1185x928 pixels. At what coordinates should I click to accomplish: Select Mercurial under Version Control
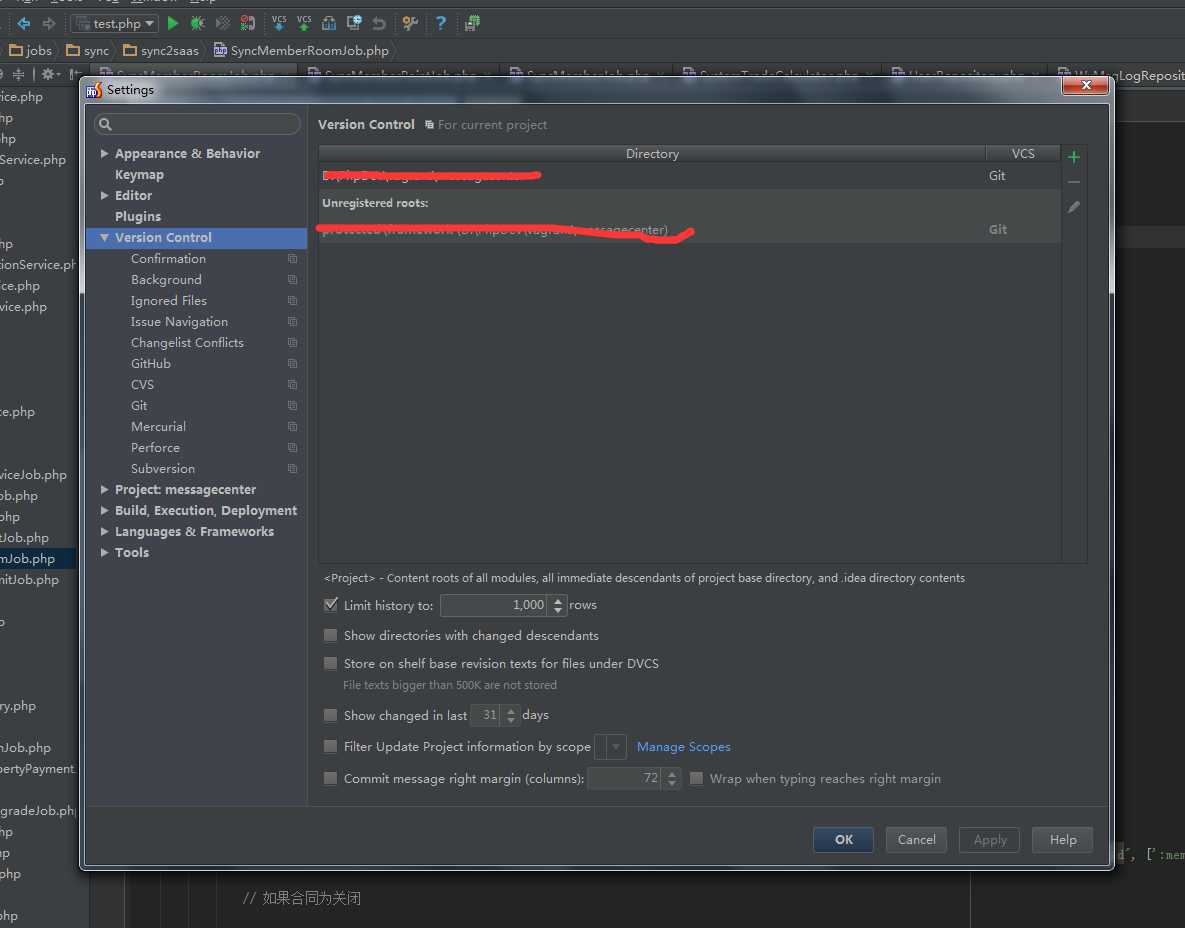[x=158, y=427]
